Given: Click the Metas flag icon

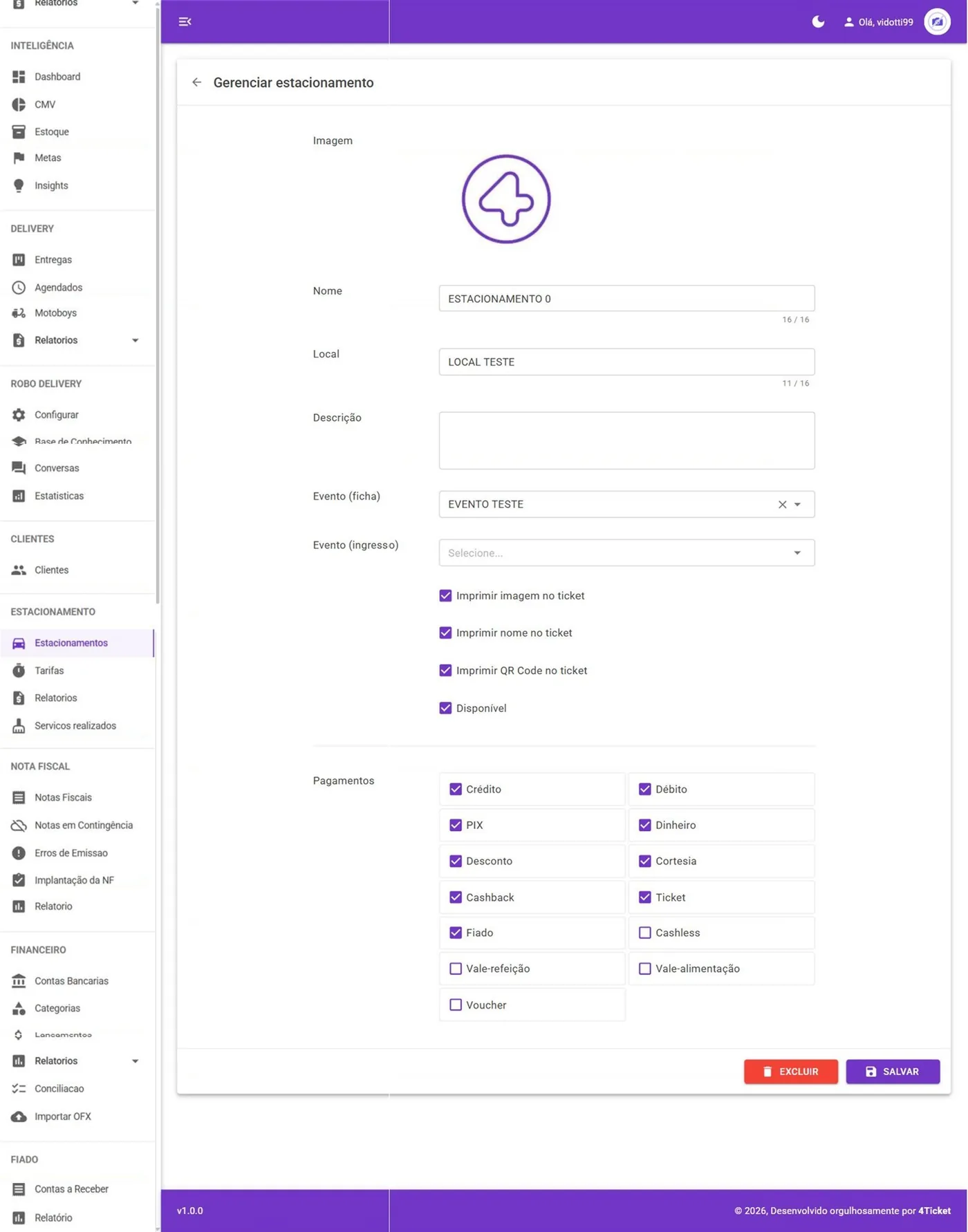Looking at the screenshot, I should (19, 158).
